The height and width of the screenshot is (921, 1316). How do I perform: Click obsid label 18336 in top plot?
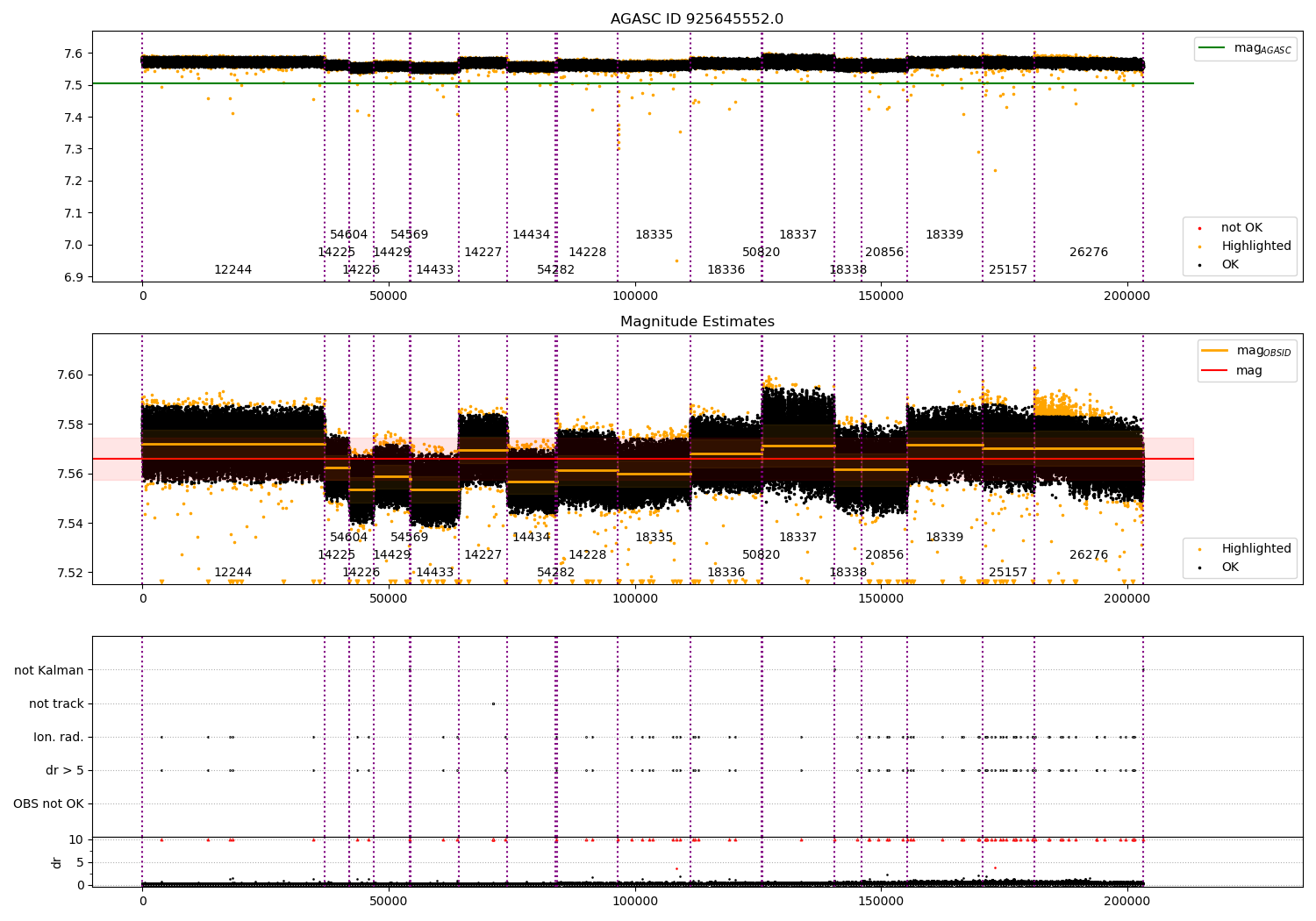click(726, 270)
